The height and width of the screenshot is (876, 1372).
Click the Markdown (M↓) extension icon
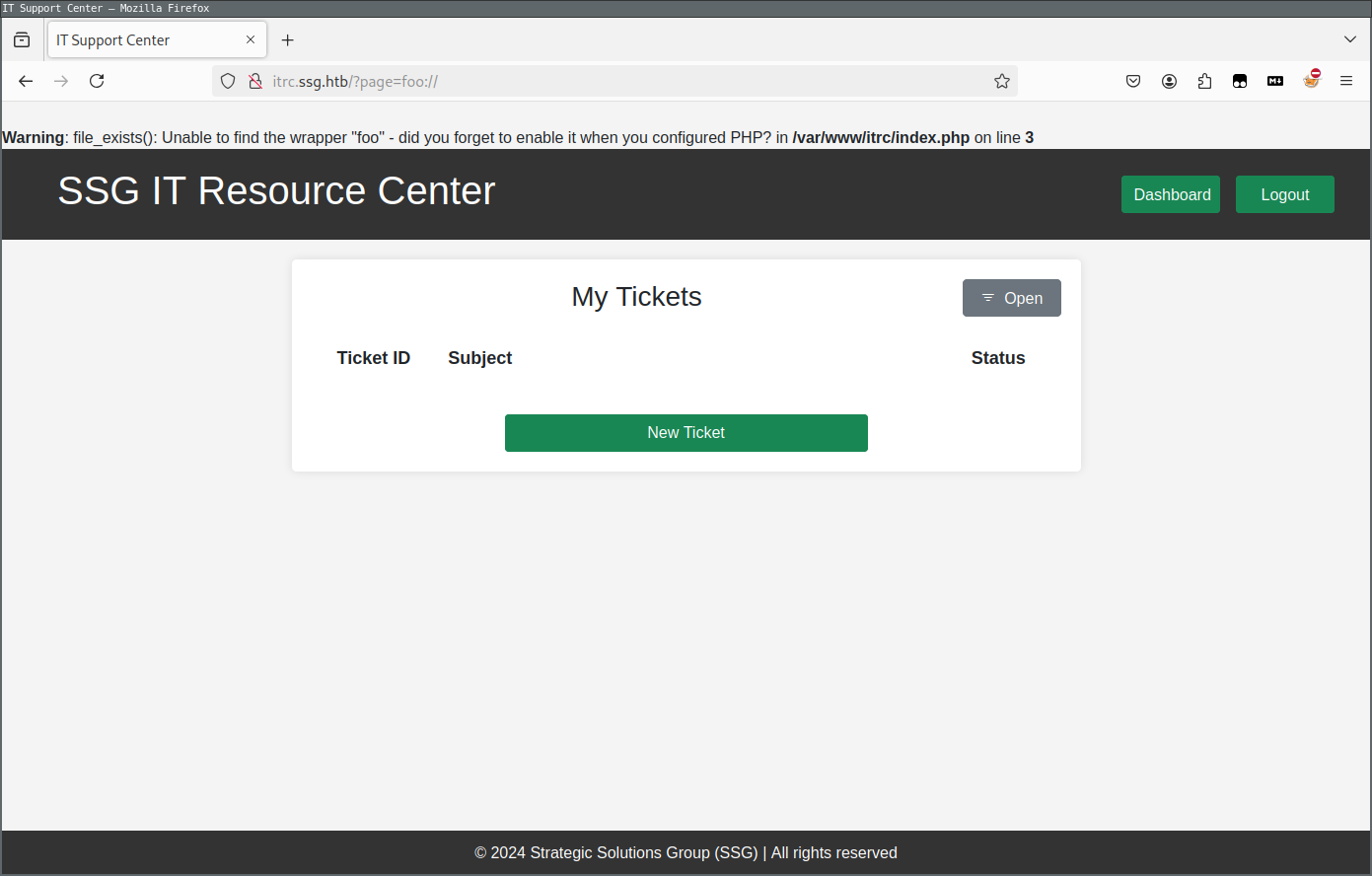point(1275,81)
